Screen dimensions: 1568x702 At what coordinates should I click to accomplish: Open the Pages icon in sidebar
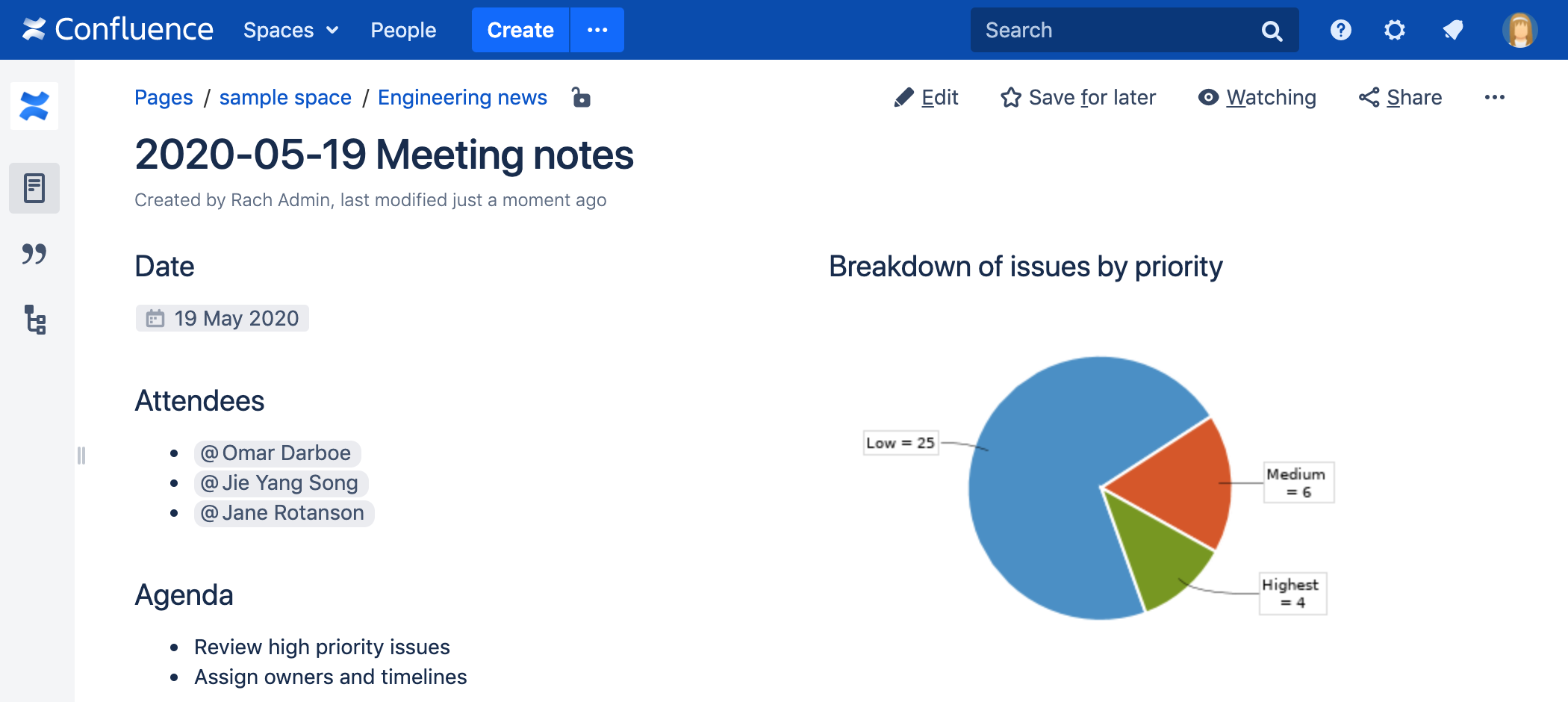[x=34, y=188]
